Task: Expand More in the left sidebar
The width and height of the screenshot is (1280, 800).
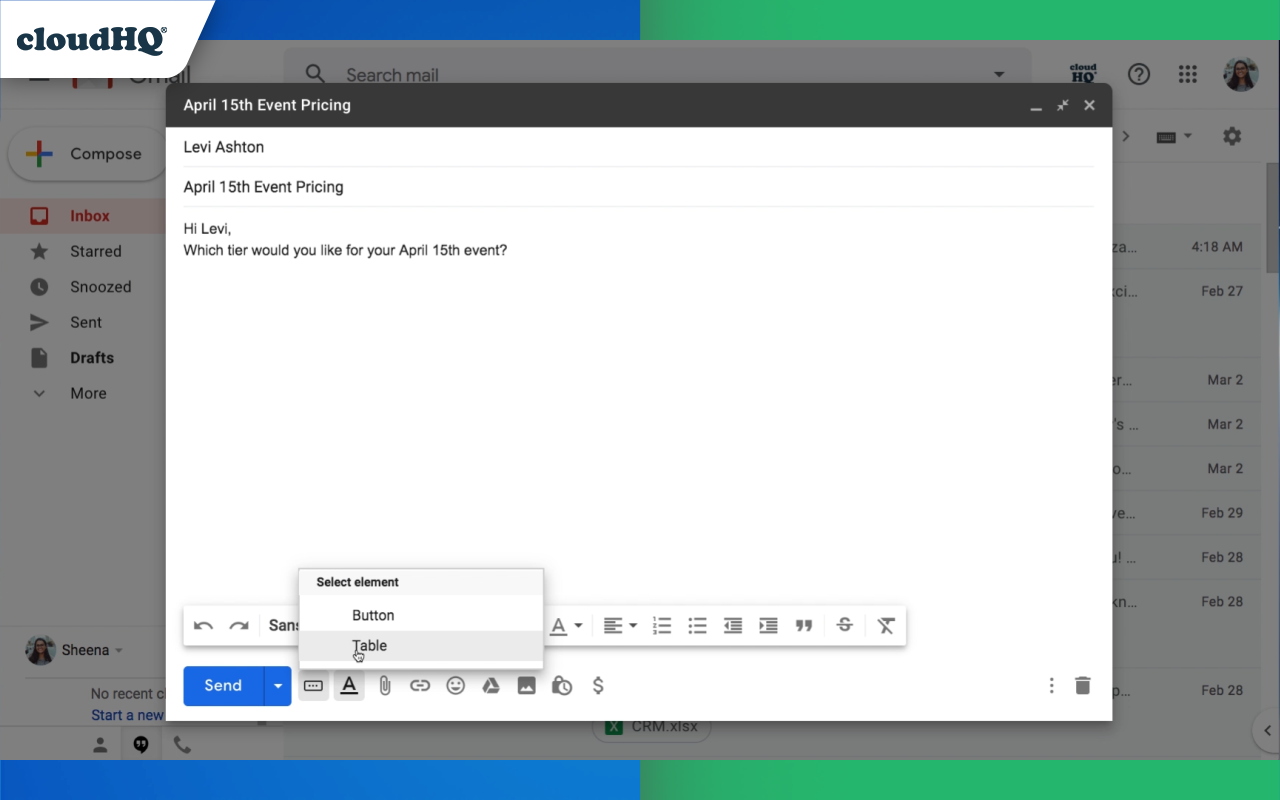Action: tap(87, 393)
